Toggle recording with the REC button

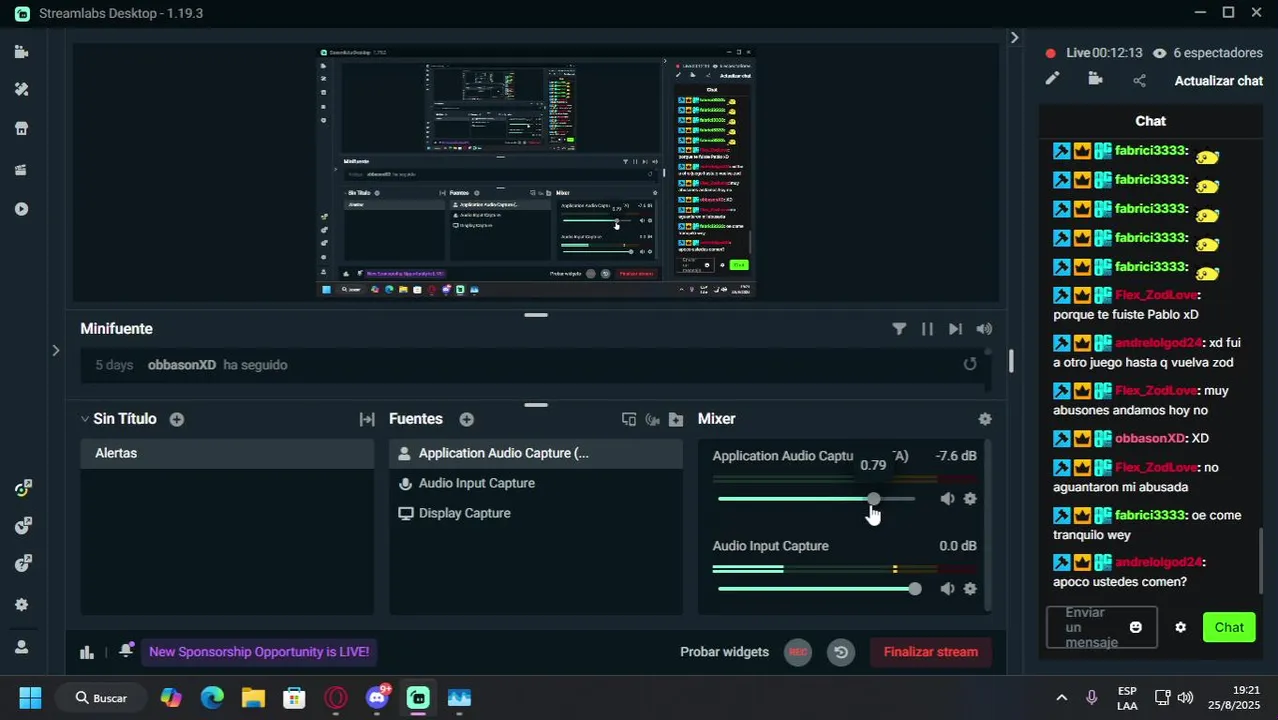click(x=798, y=652)
